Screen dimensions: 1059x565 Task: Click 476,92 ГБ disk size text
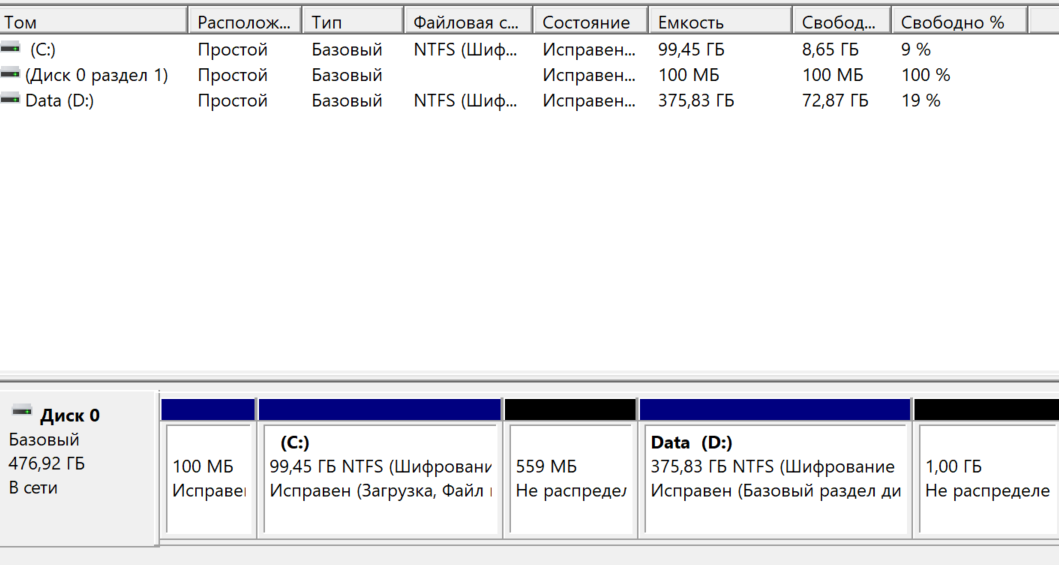[x=47, y=464]
